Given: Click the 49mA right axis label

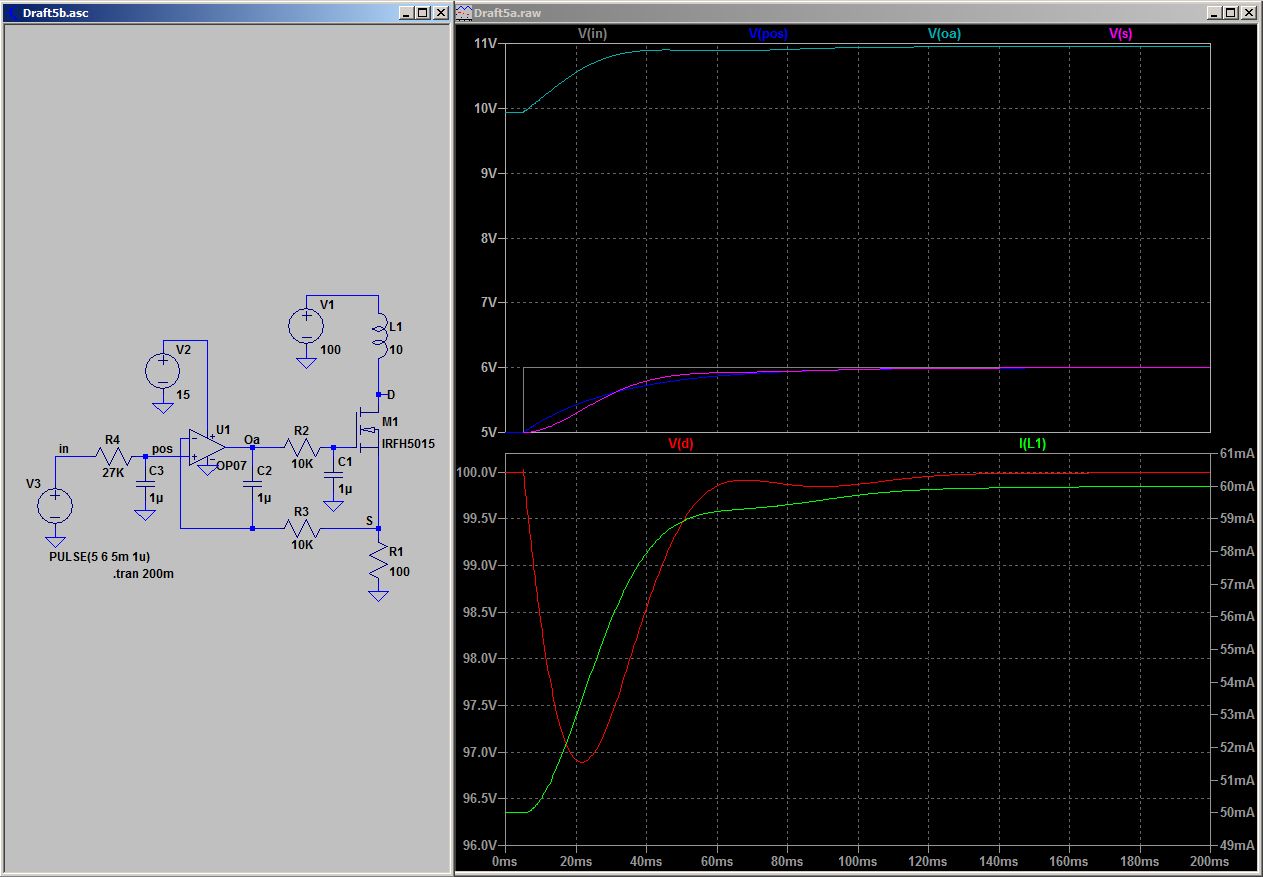Looking at the screenshot, I should (1236, 845).
